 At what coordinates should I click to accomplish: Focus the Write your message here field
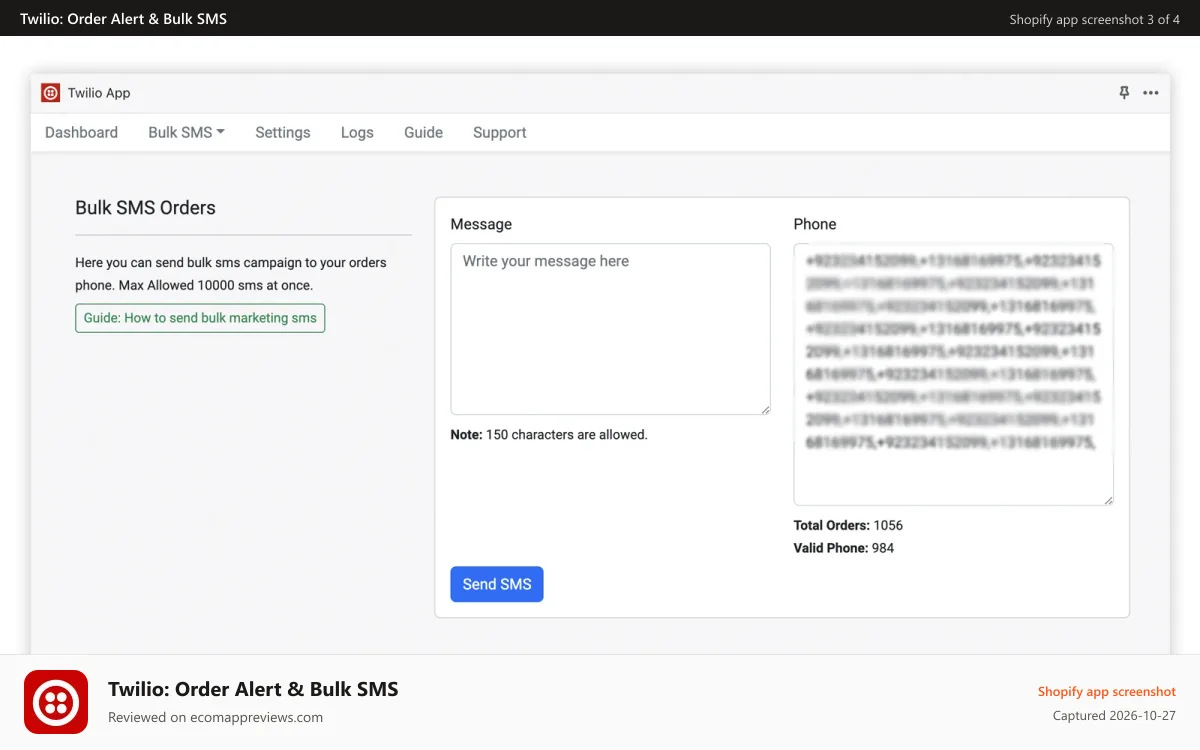point(610,329)
